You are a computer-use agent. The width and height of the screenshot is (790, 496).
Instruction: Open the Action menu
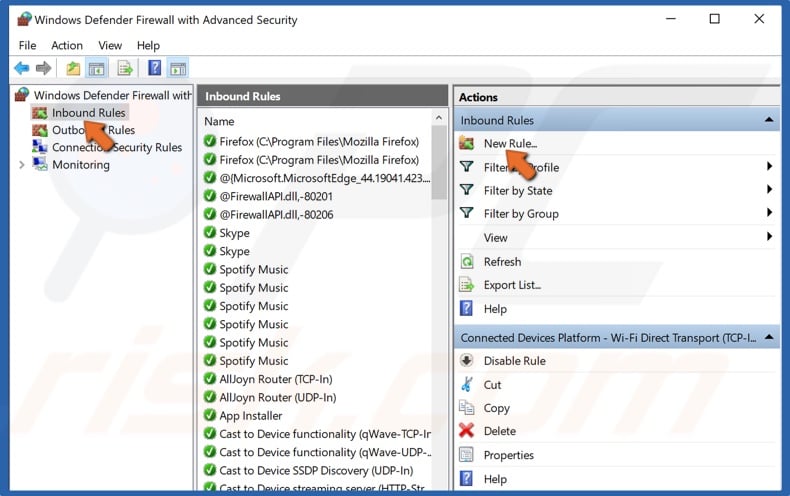[67, 45]
